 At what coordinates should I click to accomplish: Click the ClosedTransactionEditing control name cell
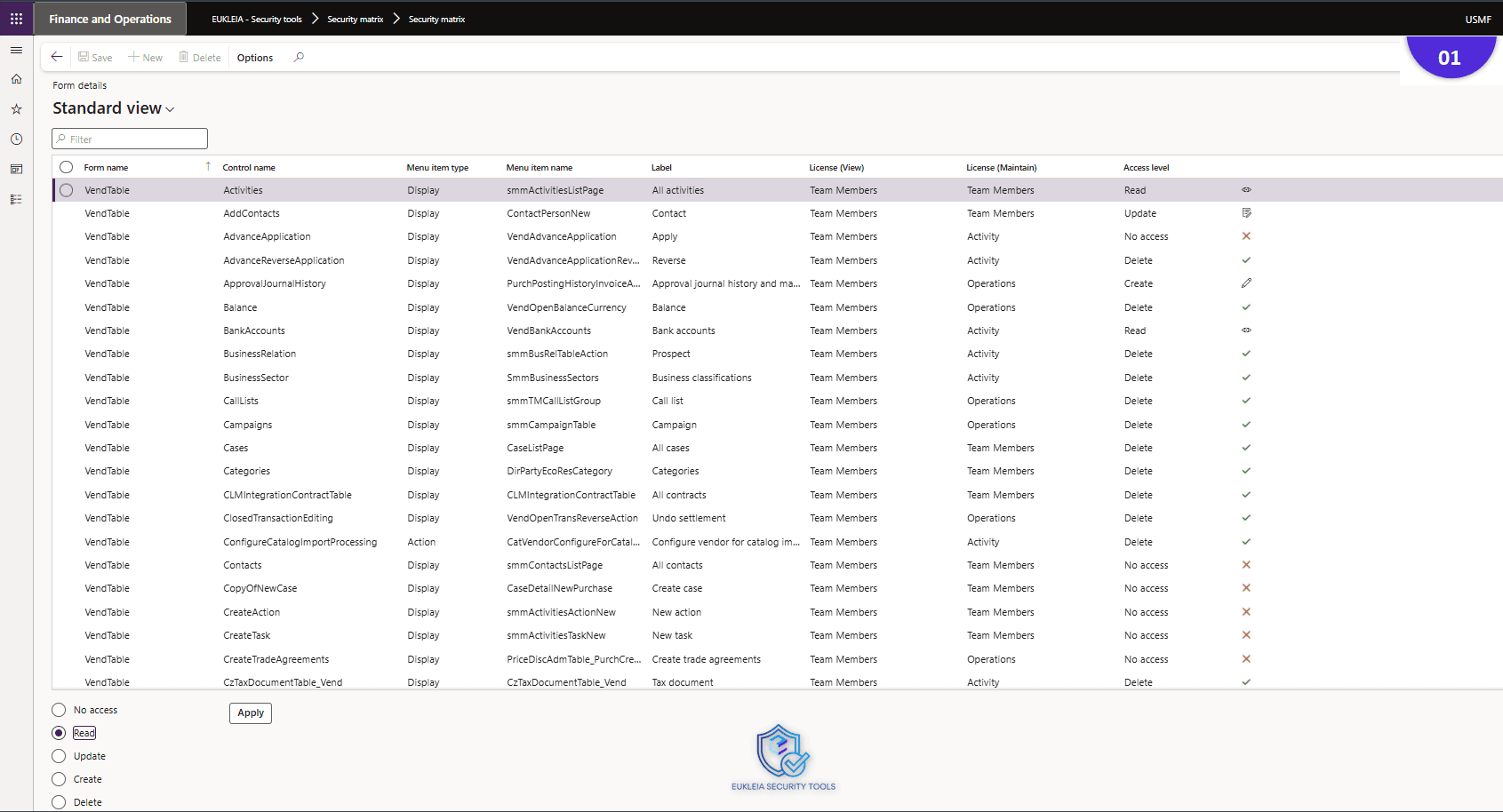click(x=278, y=518)
